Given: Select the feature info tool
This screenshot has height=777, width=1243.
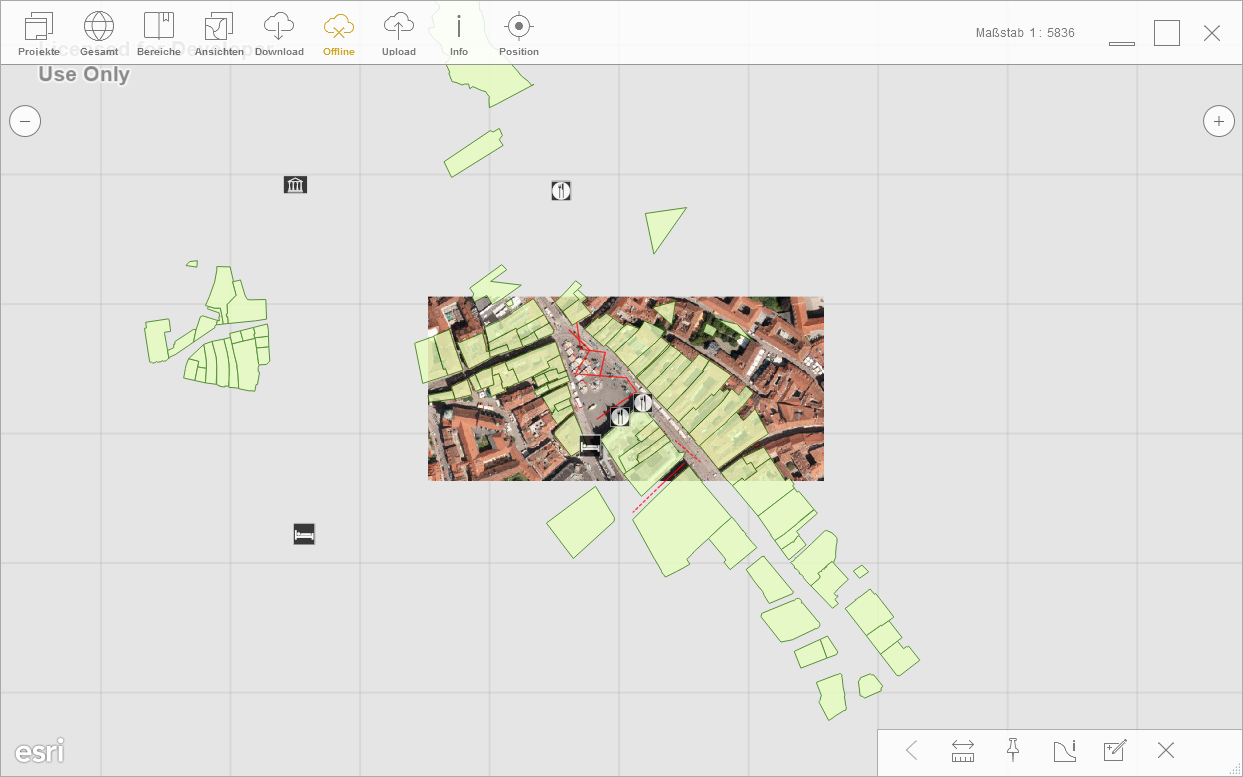Looking at the screenshot, I should [1064, 751].
